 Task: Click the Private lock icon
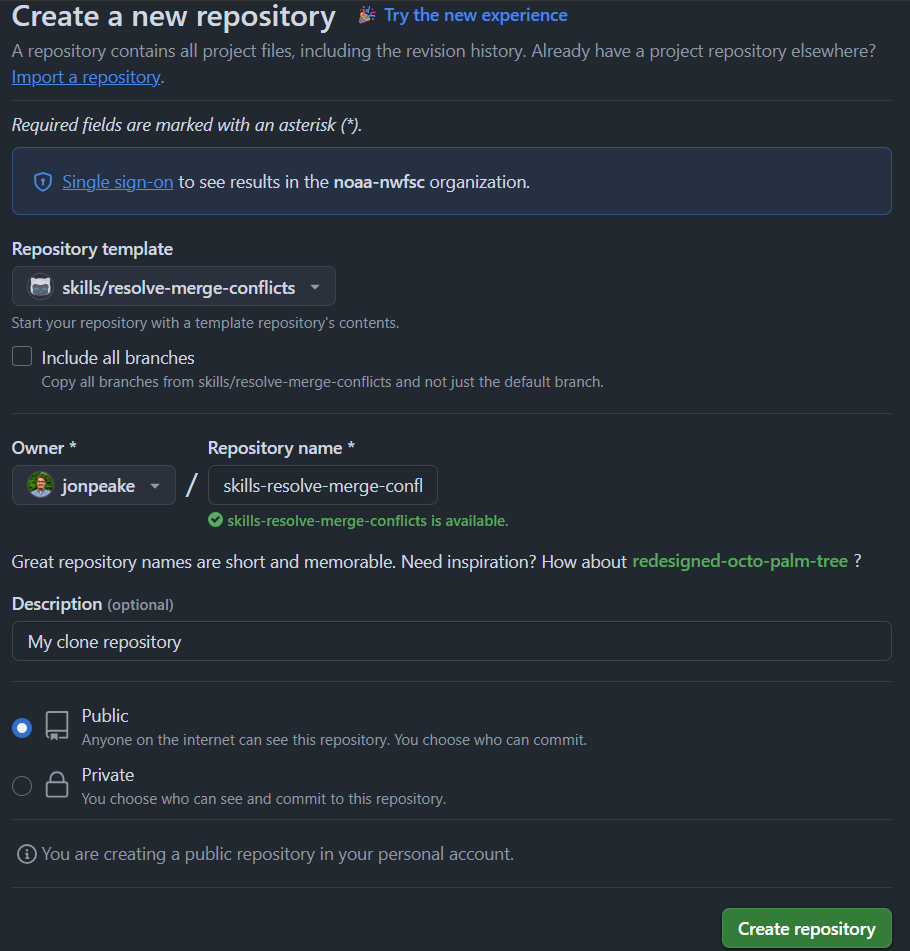pos(57,785)
